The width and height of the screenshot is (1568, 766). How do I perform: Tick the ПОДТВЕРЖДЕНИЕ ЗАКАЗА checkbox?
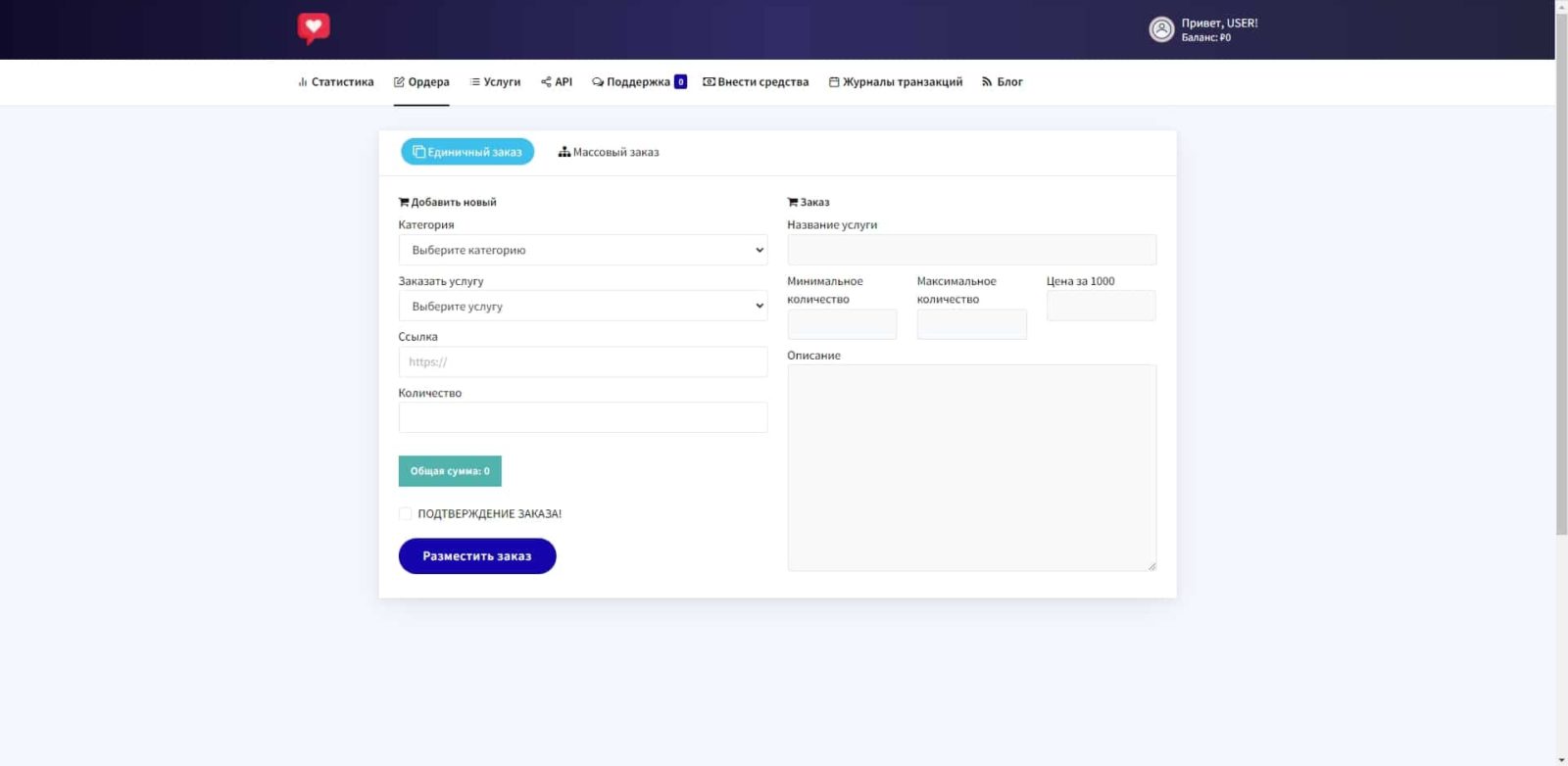click(405, 513)
